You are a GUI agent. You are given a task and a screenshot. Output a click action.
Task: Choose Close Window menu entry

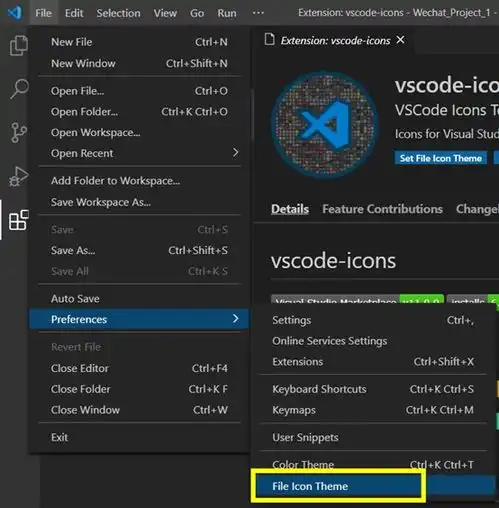coord(139,410)
